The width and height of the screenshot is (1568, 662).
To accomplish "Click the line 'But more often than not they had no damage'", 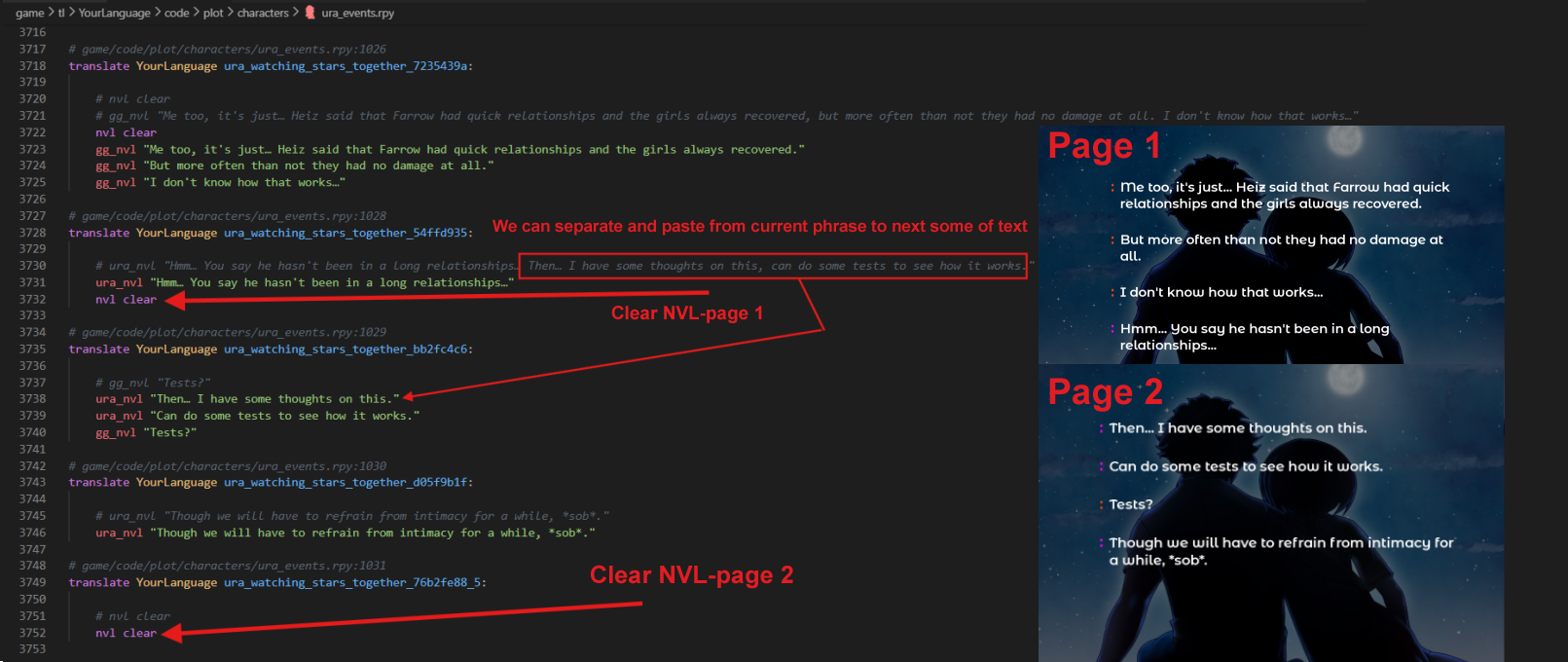I will pyautogui.click(x=294, y=165).
